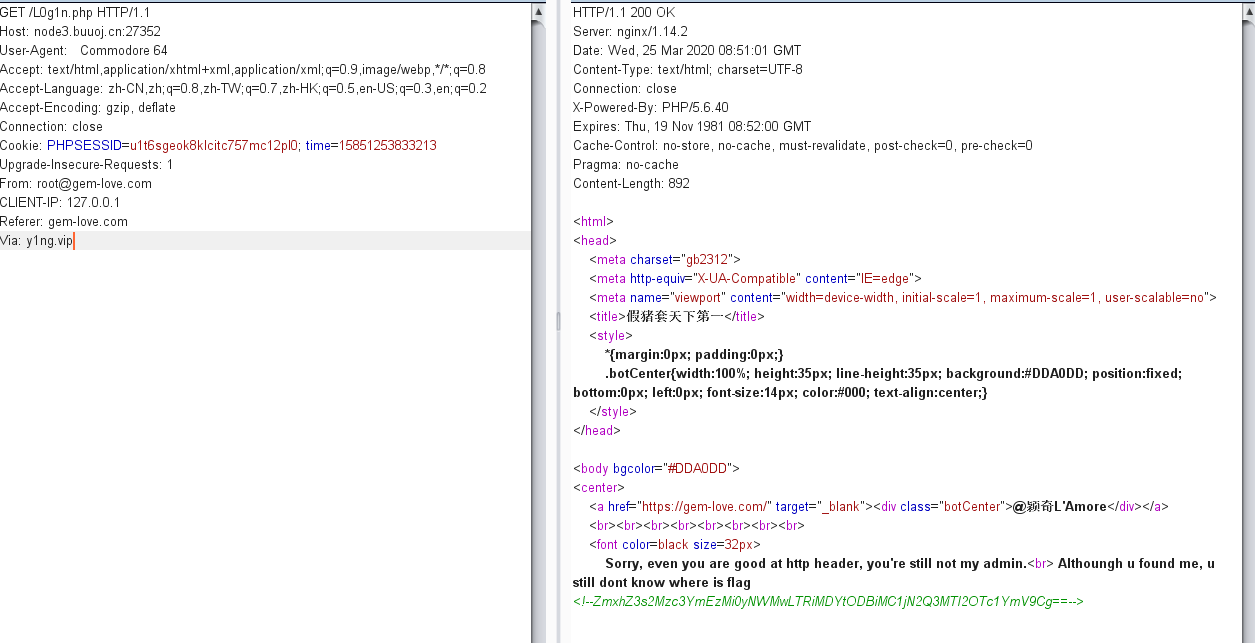
Task: Click the viewport meta tag line
Action: 902,298
